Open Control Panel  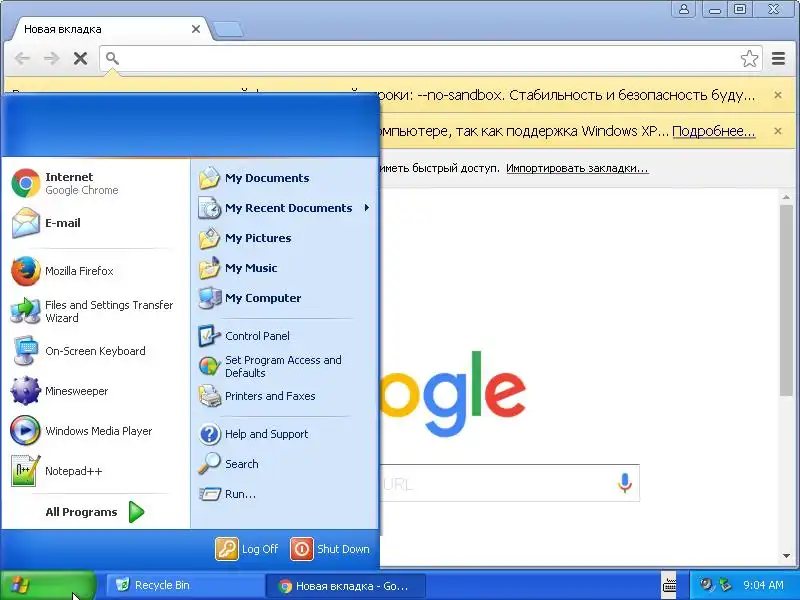[284, 336]
